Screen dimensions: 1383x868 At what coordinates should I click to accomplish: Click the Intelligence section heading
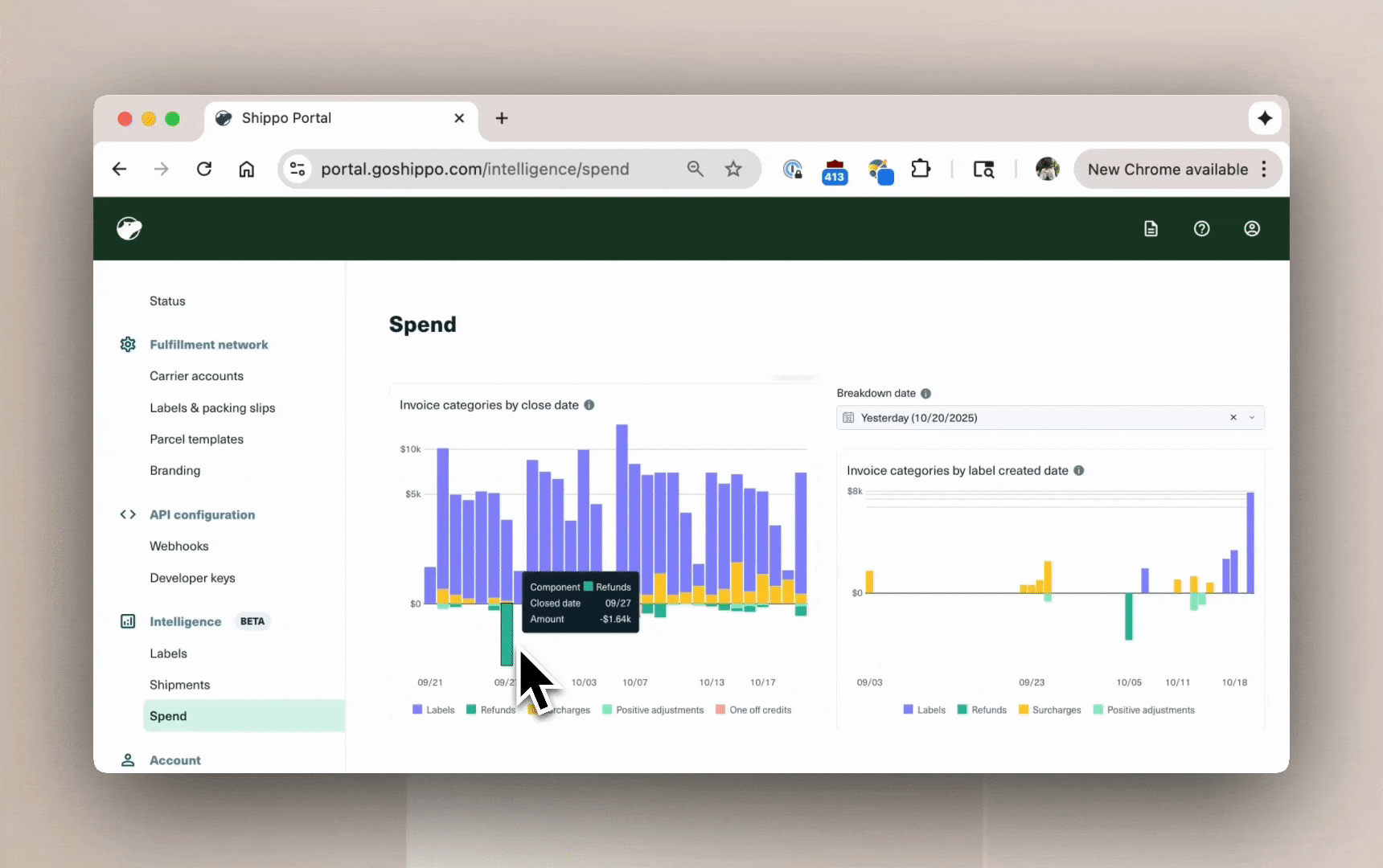click(185, 622)
